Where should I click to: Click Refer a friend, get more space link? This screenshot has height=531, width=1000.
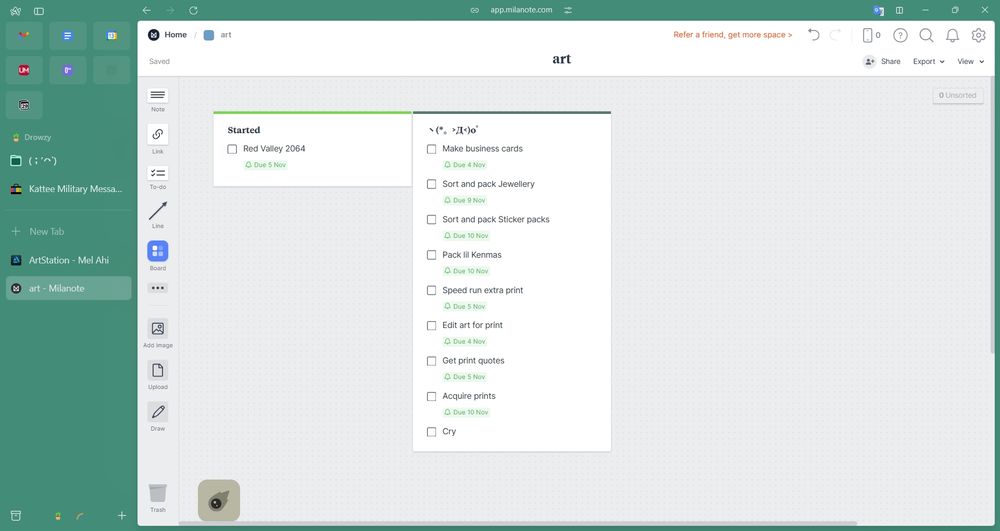(x=733, y=35)
